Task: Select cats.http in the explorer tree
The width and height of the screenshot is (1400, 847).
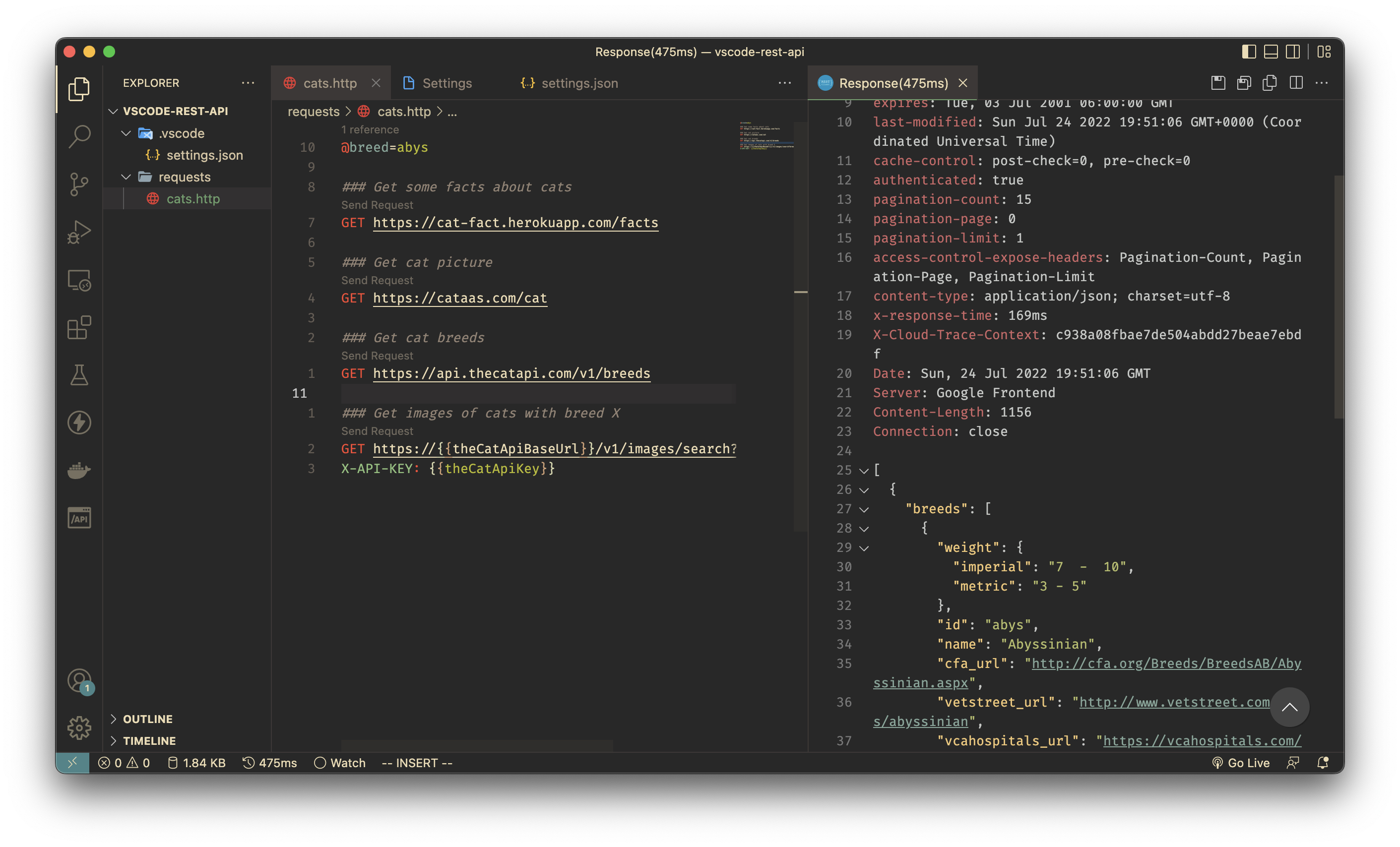Action: tap(188, 199)
